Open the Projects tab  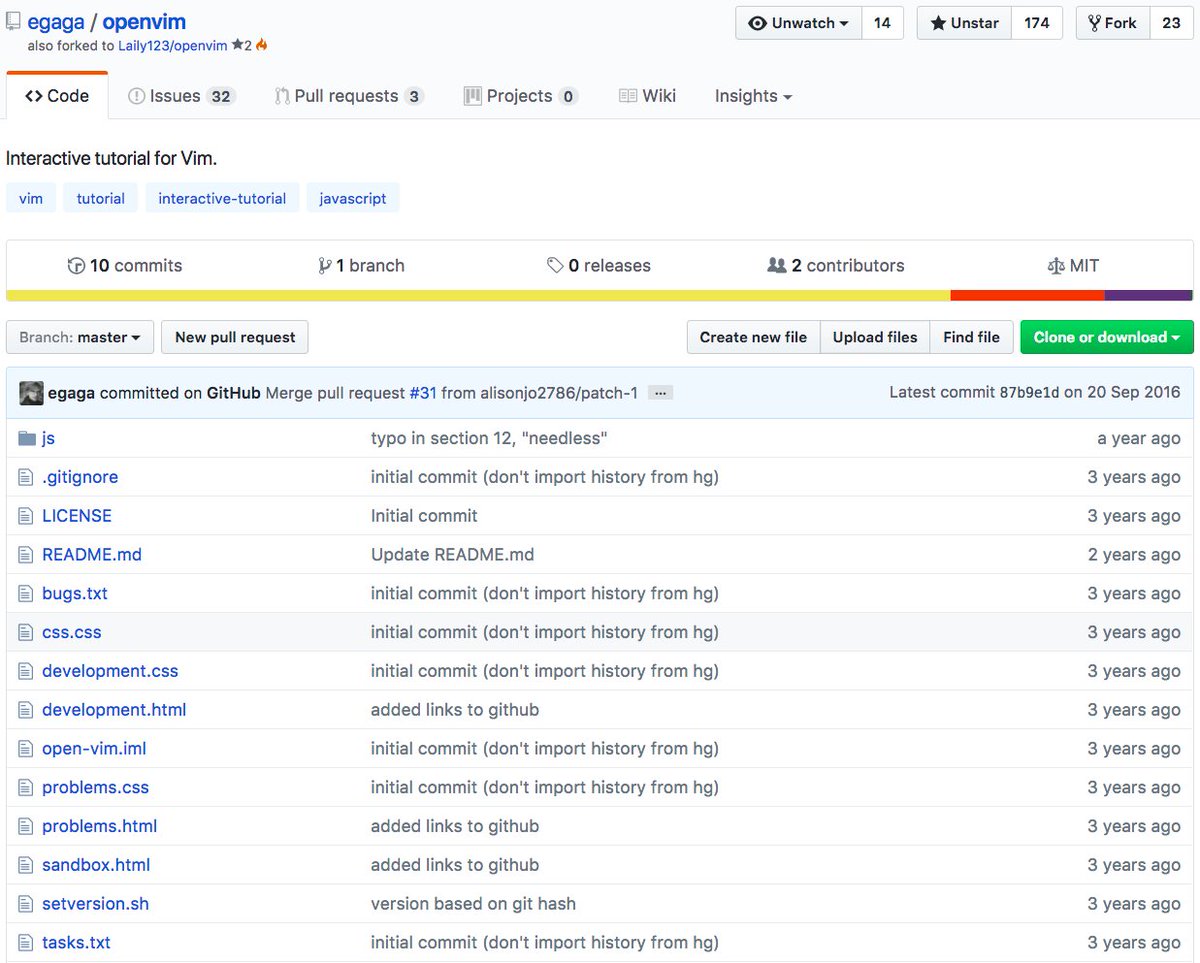[x=520, y=96]
